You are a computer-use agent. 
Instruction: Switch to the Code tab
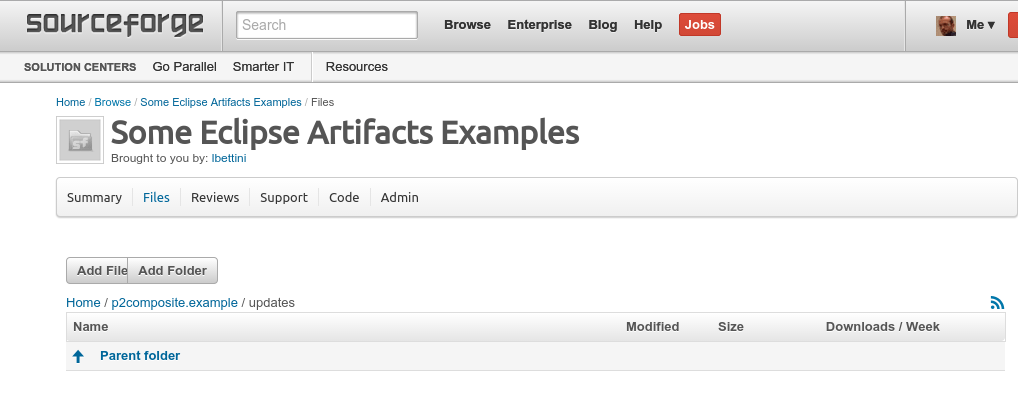point(344,198)
